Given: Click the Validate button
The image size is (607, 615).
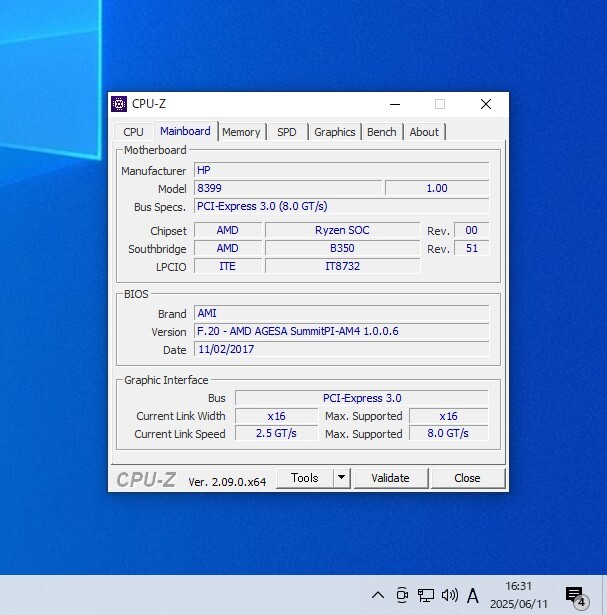Looking at the screenshot, I should click(391, 478).
